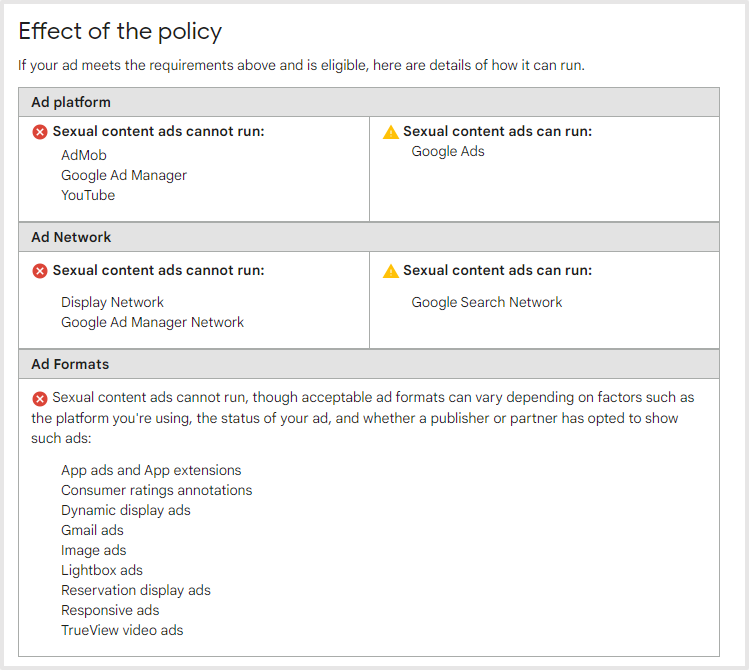Click the red X icon in the Ad Formats section
The width and height of the screenshot is (749, 670).
pyautogui.click(x=40, y=398)
